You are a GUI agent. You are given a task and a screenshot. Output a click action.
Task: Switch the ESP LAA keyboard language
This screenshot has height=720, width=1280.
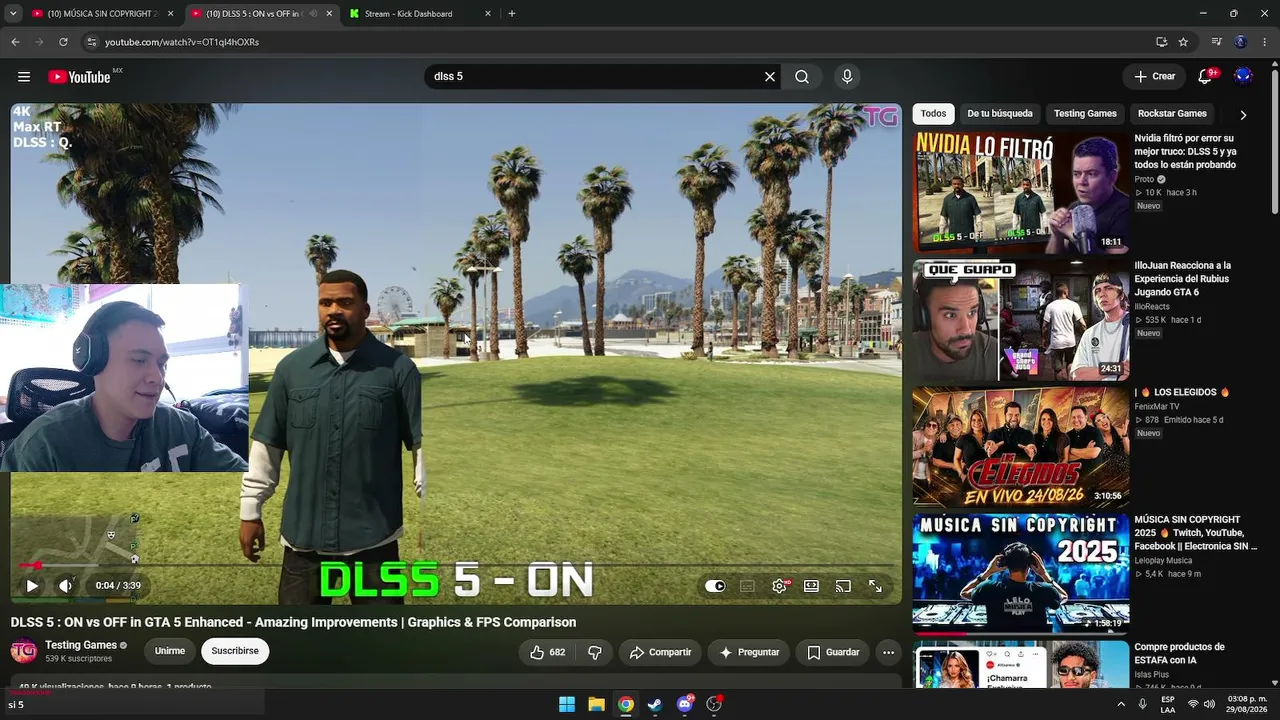click(x=1168, y=704)
